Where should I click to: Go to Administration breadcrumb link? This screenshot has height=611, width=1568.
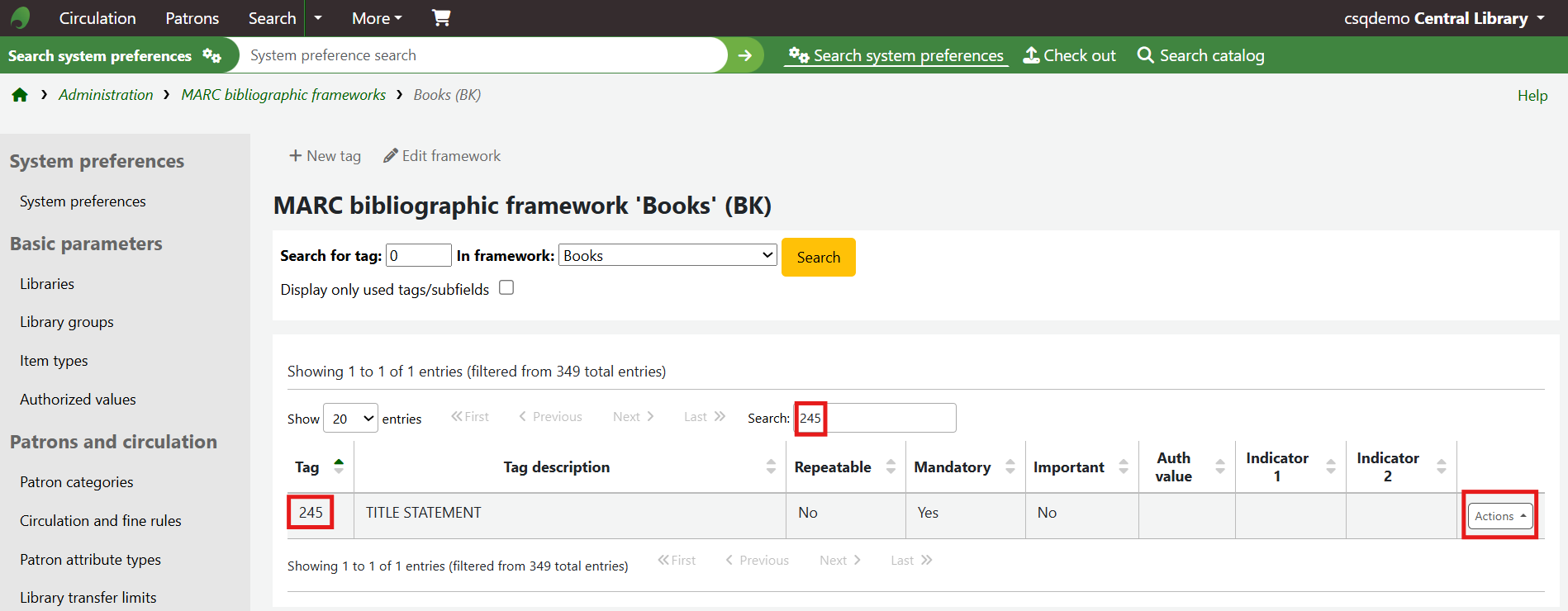pyautogui.click(x=106, y=95)
